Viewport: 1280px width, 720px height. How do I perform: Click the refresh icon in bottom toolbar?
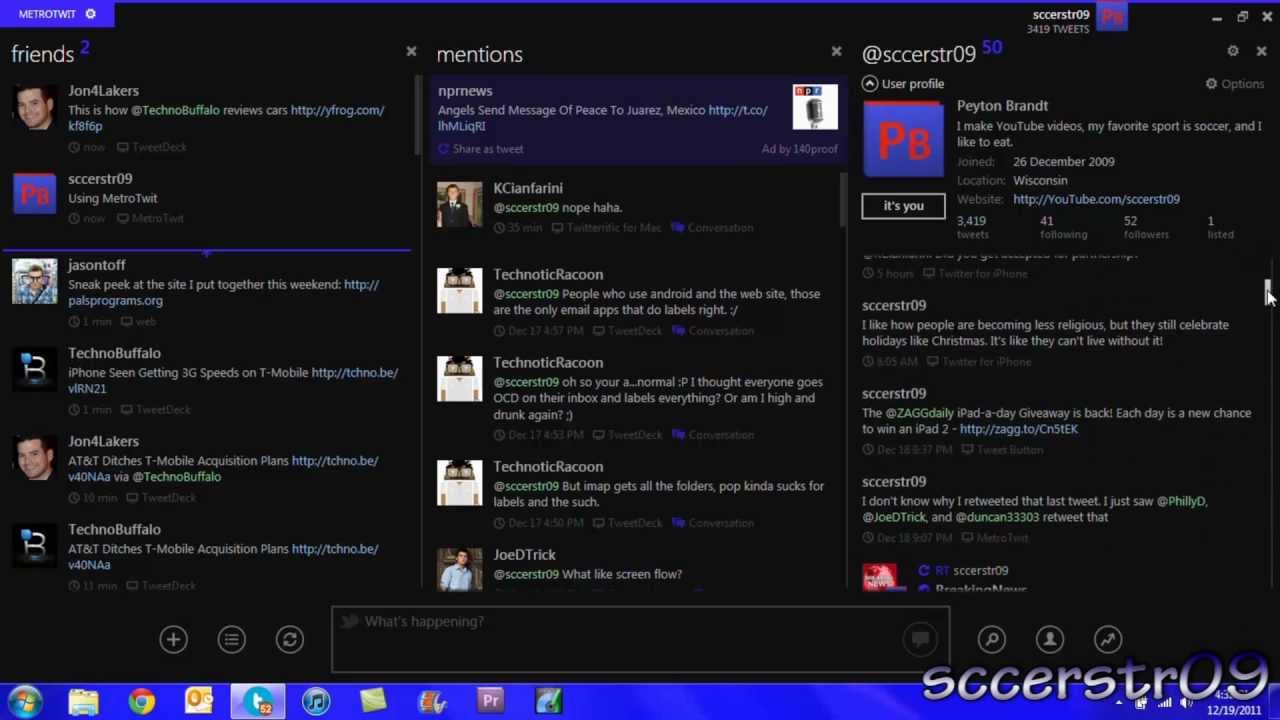(289, 639)
